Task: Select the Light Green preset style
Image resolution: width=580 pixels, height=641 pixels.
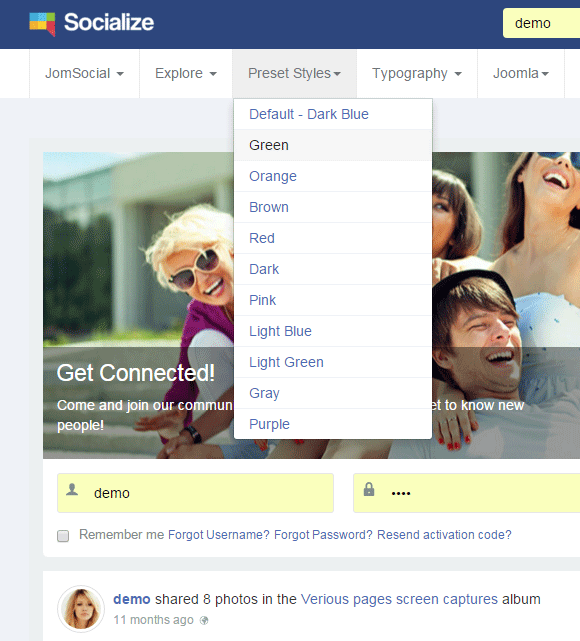Action: point(333,362)
